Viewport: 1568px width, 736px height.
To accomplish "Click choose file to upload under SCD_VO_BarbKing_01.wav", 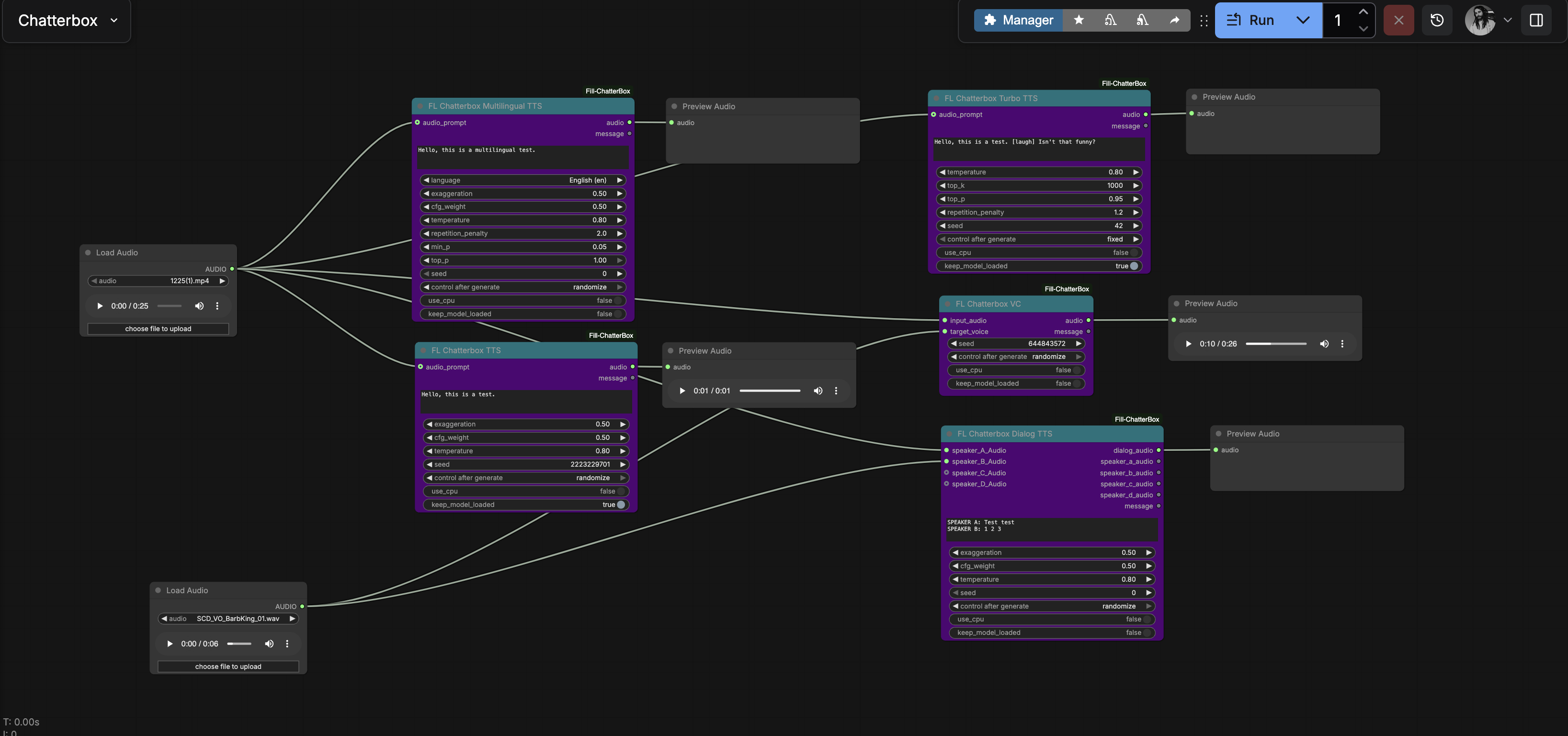I will point(228,667).
